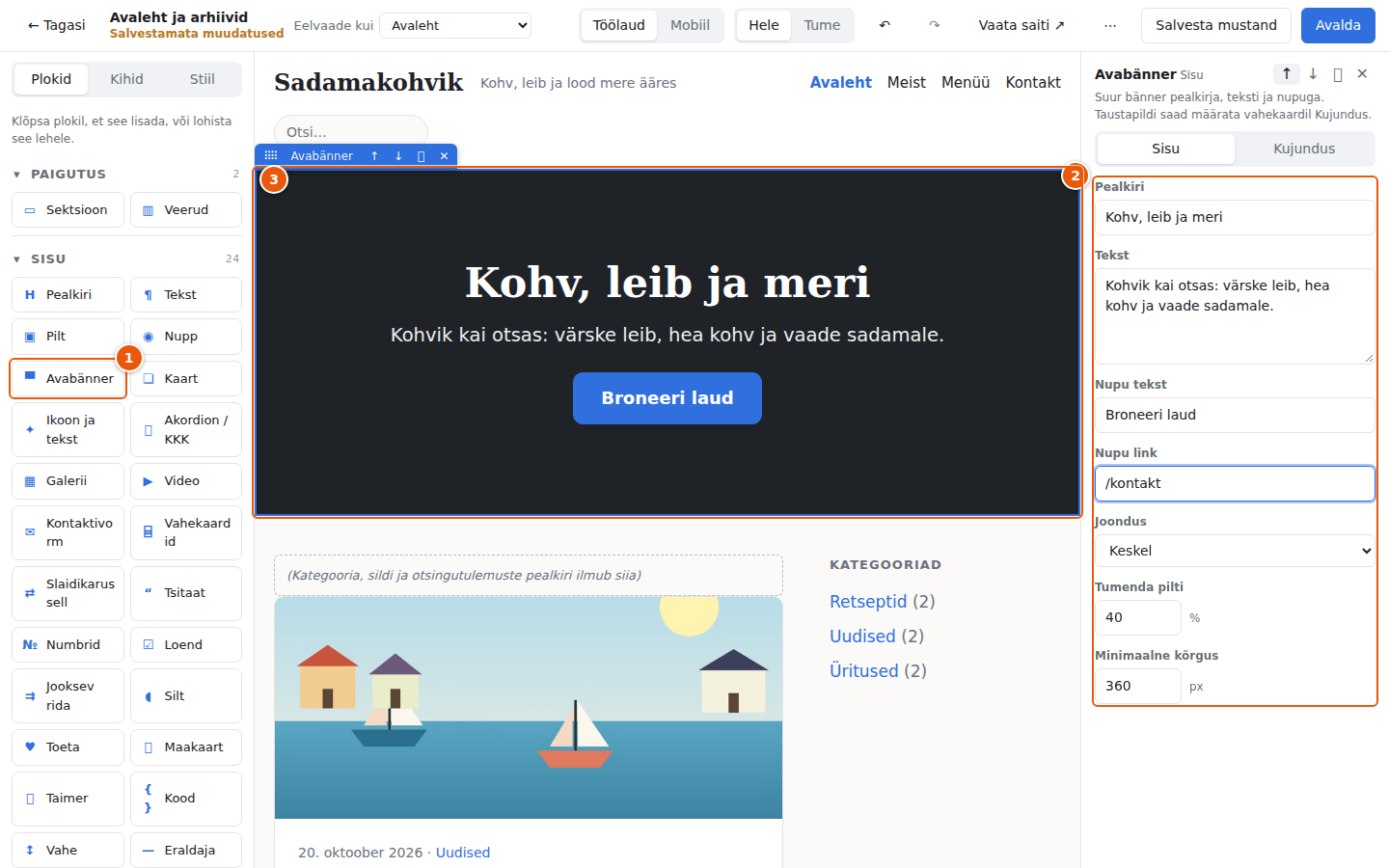Screen dimensions: 1389x868
Task: Move Avabänner down in the properties panel header
Action: click(x=1313, y=73)
